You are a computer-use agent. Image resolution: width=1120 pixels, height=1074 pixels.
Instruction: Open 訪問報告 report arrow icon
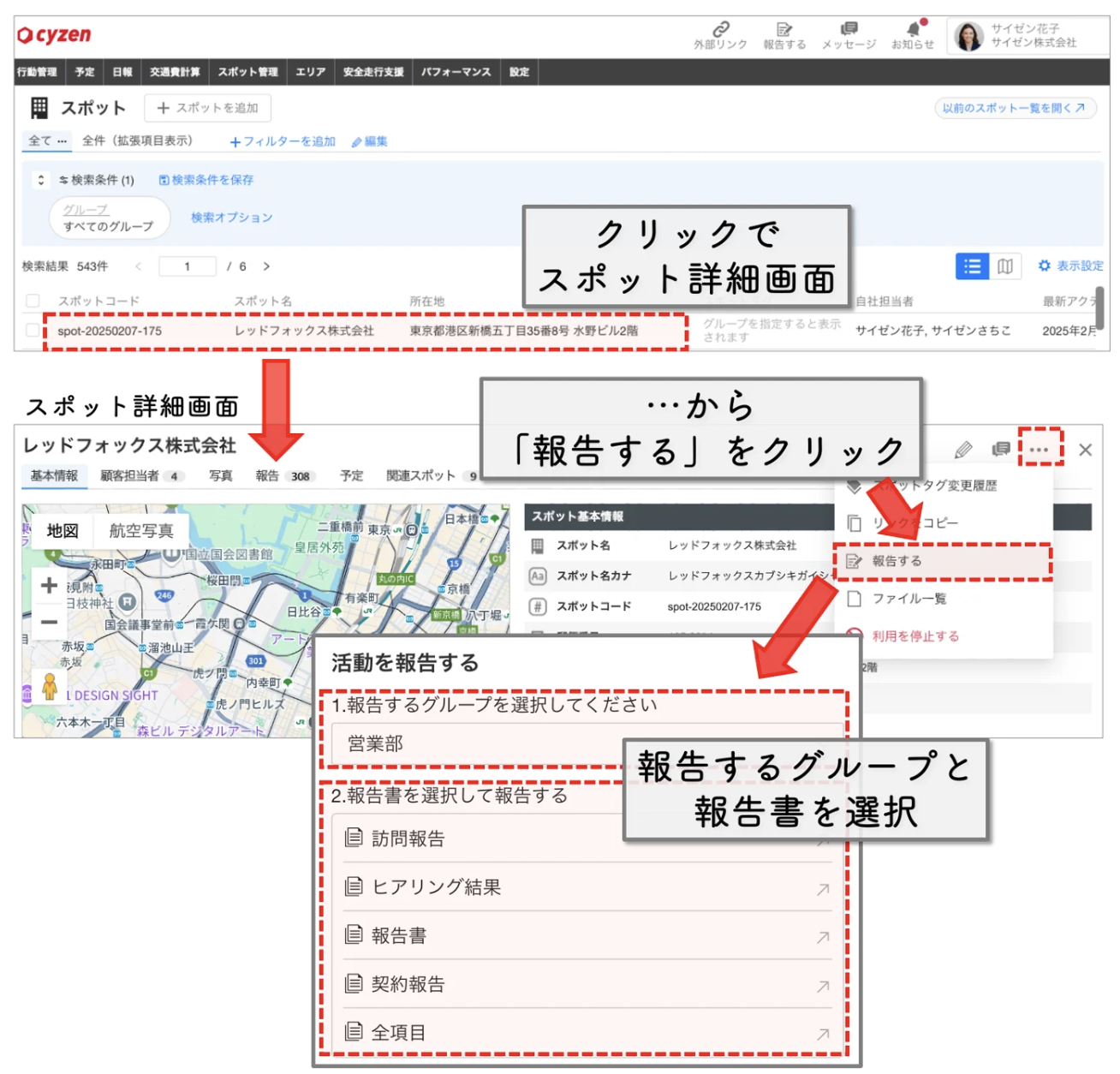tap(823, 840)
